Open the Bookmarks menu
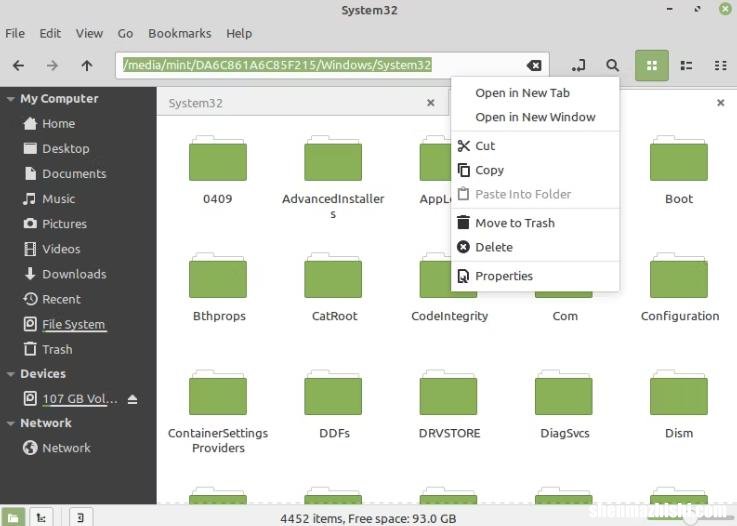This screenshot has height=526, width=737. tap(180, 33)
